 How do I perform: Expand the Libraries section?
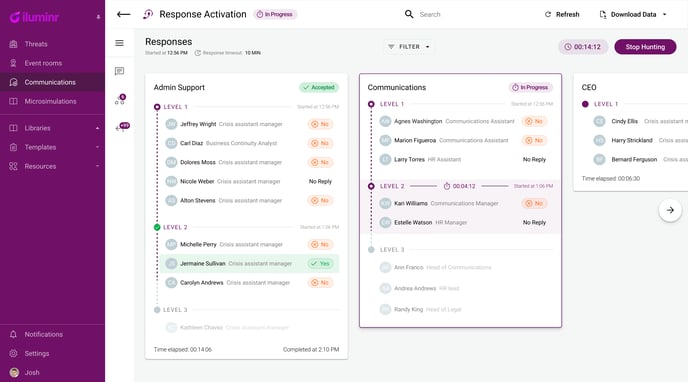click(53, 128)
